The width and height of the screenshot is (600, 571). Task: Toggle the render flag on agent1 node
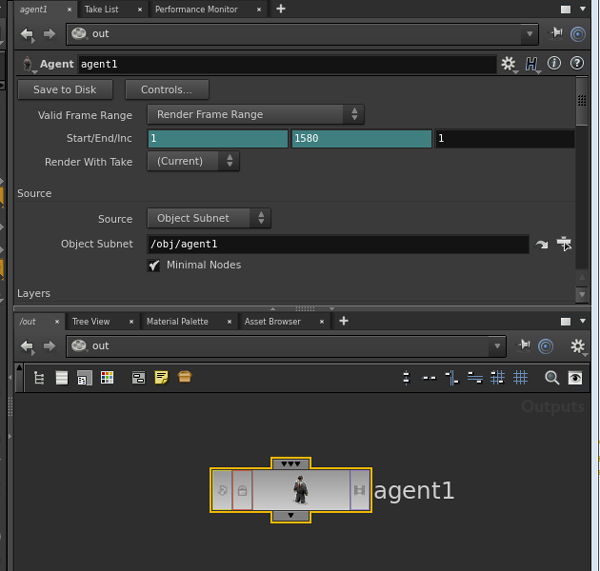pos(359,490)
